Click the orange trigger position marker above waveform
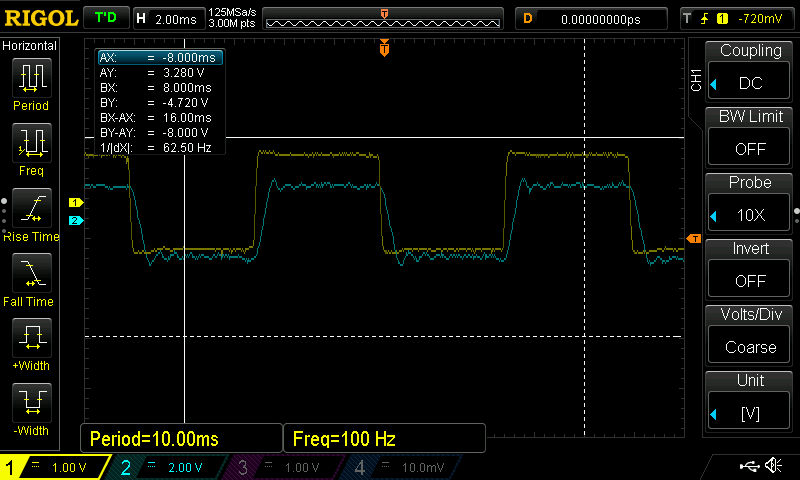 pos(384,48)
